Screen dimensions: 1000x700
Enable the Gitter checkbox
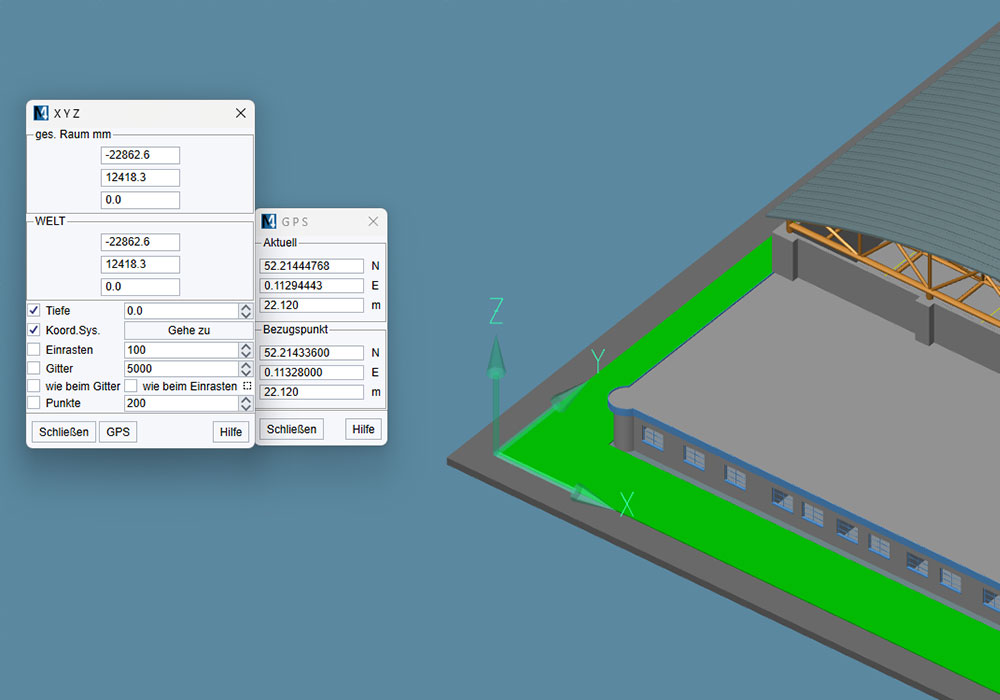[x=34, y=368]
